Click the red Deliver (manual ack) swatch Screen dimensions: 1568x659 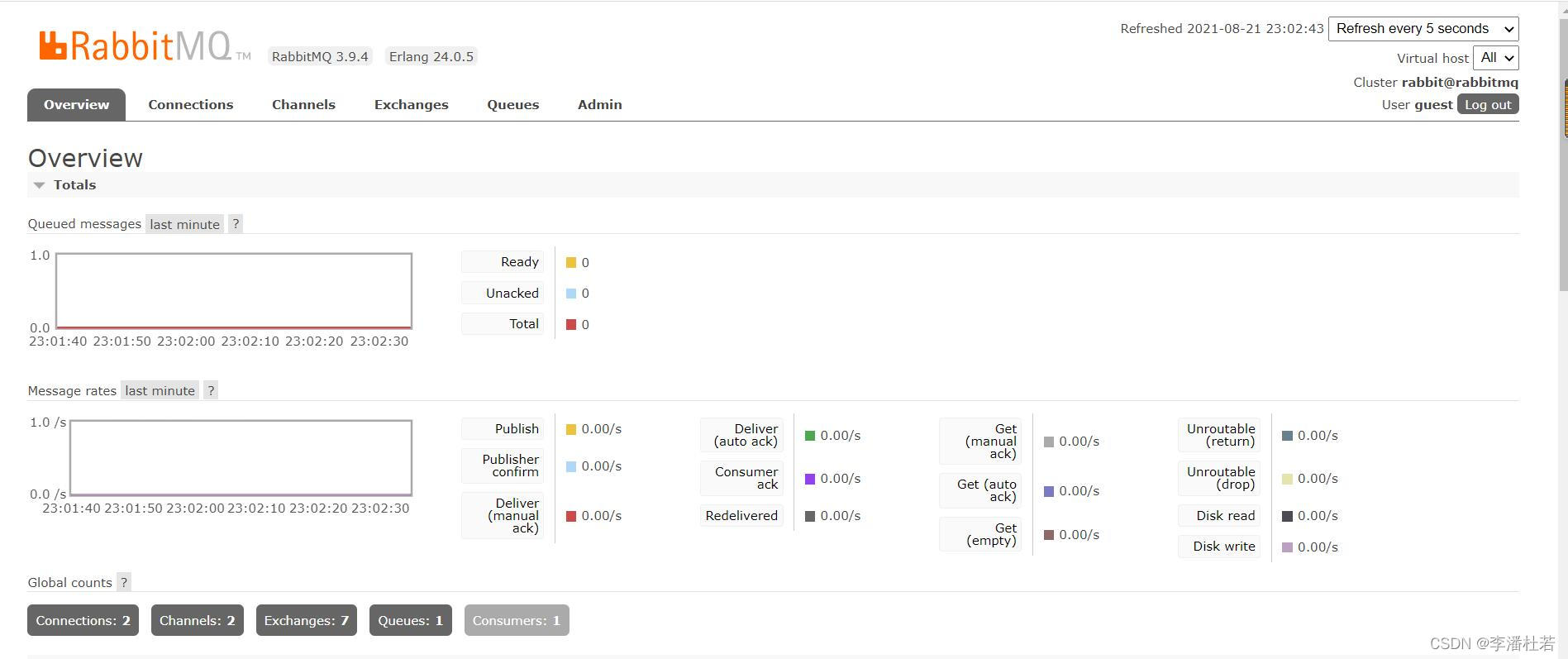571,517
